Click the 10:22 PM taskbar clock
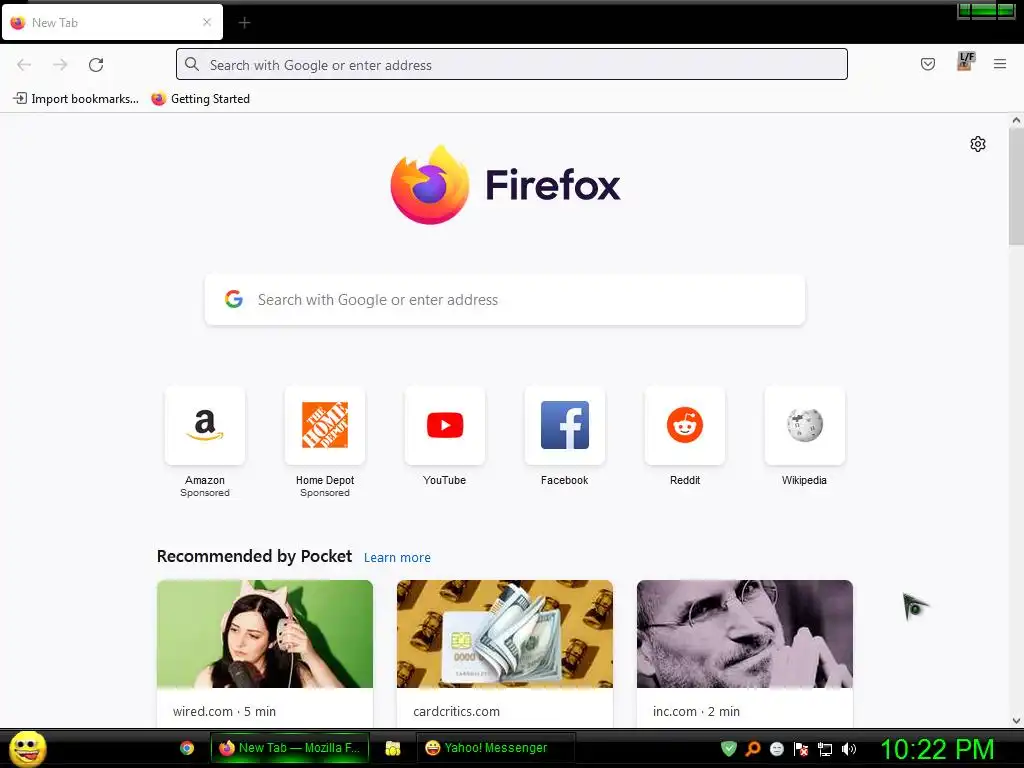Screen dimensions: 1024x768 [x=938, y=749]
